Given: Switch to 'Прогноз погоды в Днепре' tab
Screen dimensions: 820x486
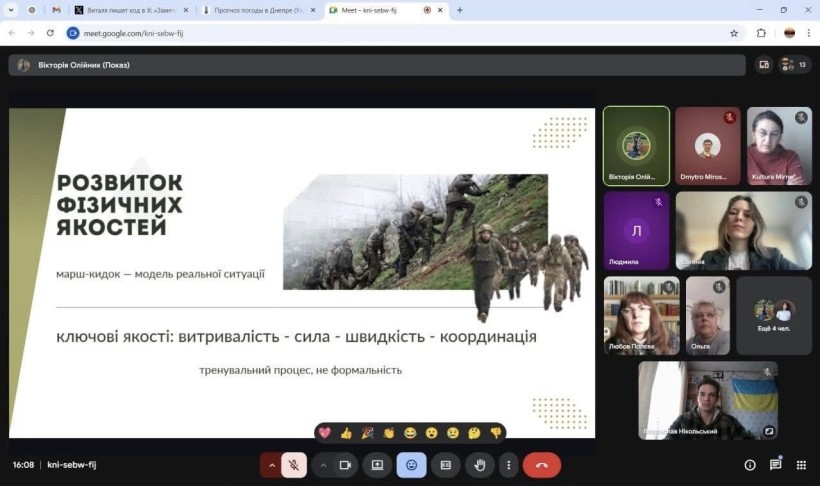Looking at the screenshot, I should pyautogui.click(x=259, y=10).
